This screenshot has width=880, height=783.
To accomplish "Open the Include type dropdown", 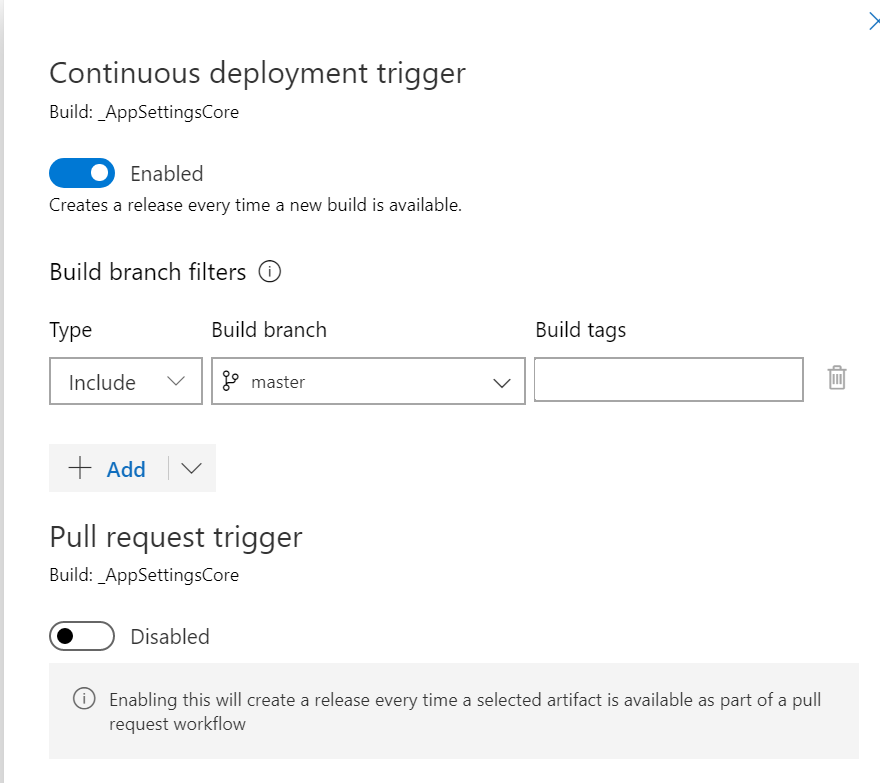I will pyautogui.click(x=126, y=382).
